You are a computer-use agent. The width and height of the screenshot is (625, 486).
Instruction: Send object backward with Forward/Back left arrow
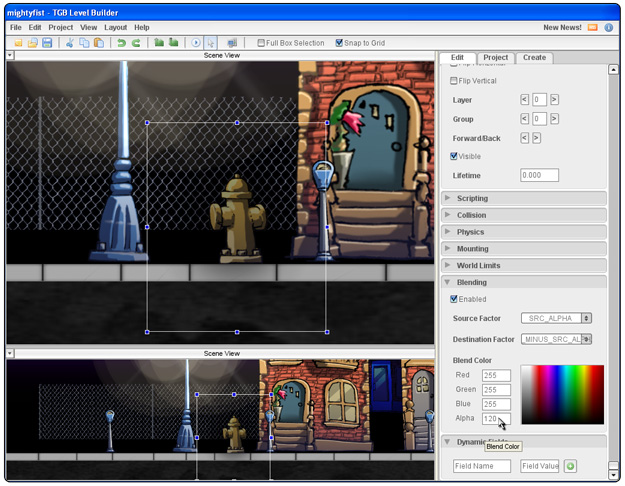coord(525,138)
